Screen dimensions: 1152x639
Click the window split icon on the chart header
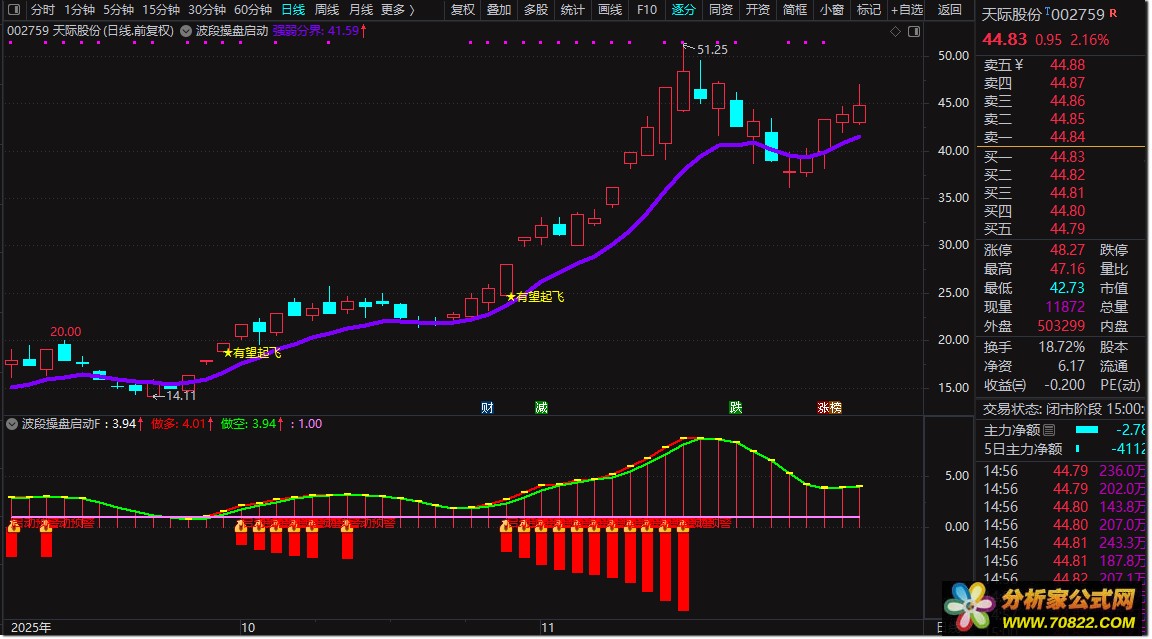tap(914, 32)
